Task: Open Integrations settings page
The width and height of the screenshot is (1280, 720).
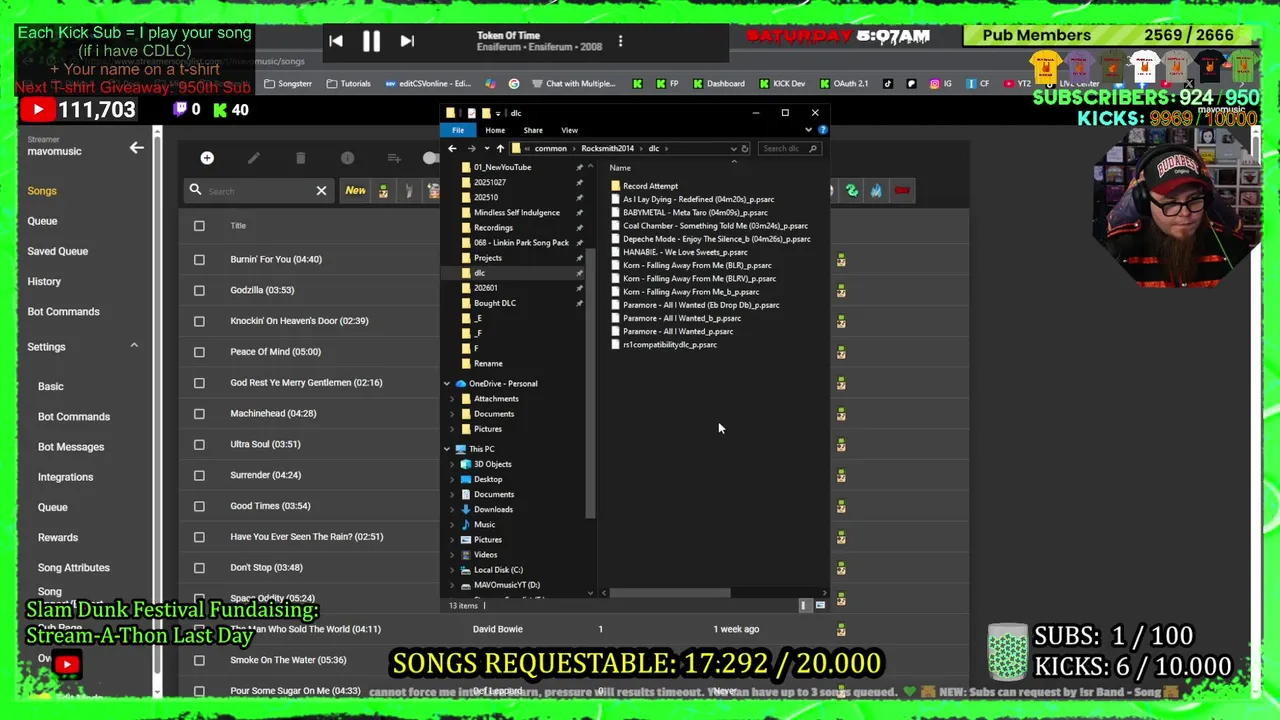Action: (65, 477)
